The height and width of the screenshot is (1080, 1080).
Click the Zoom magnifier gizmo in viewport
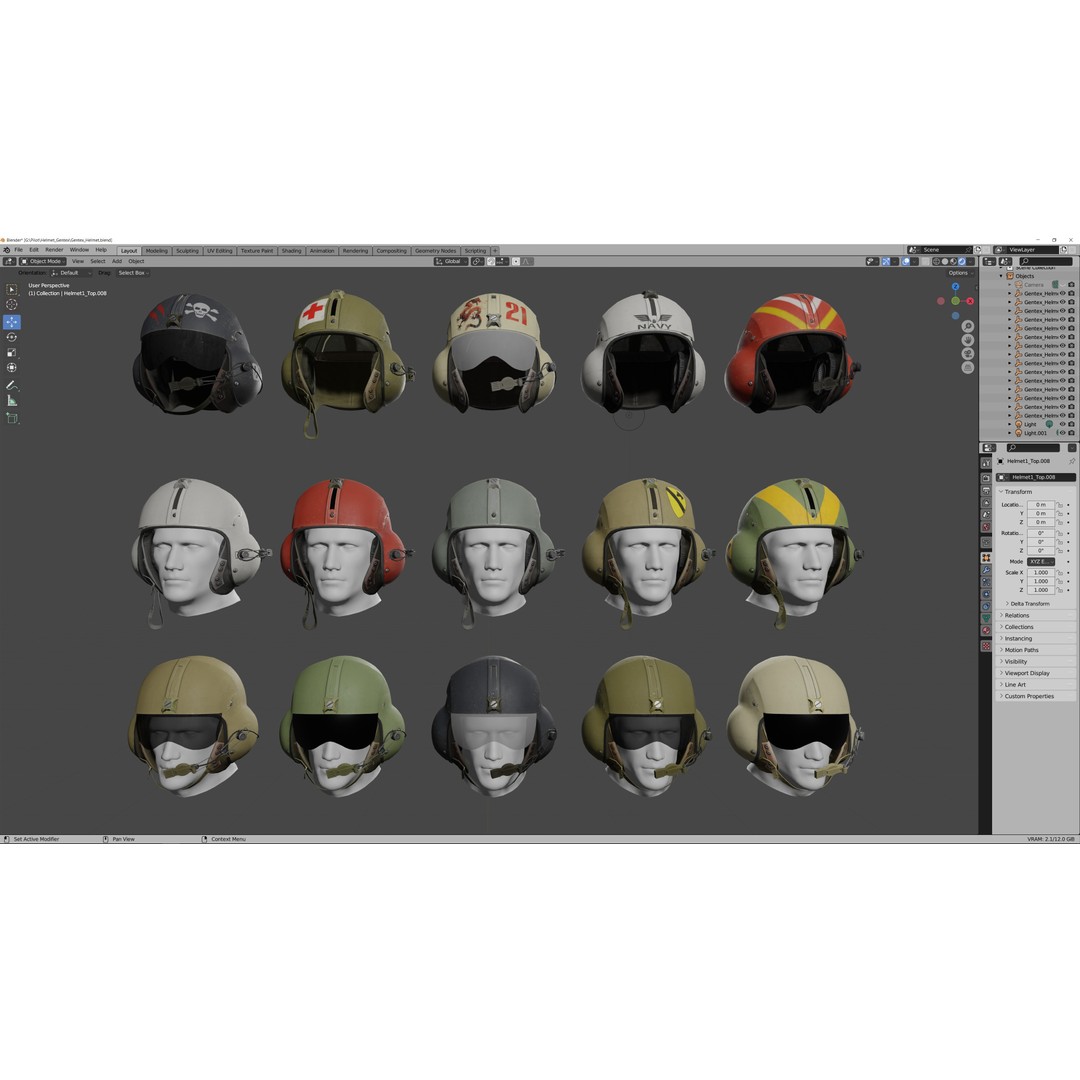pyautogui.click(x=967, y=326)
